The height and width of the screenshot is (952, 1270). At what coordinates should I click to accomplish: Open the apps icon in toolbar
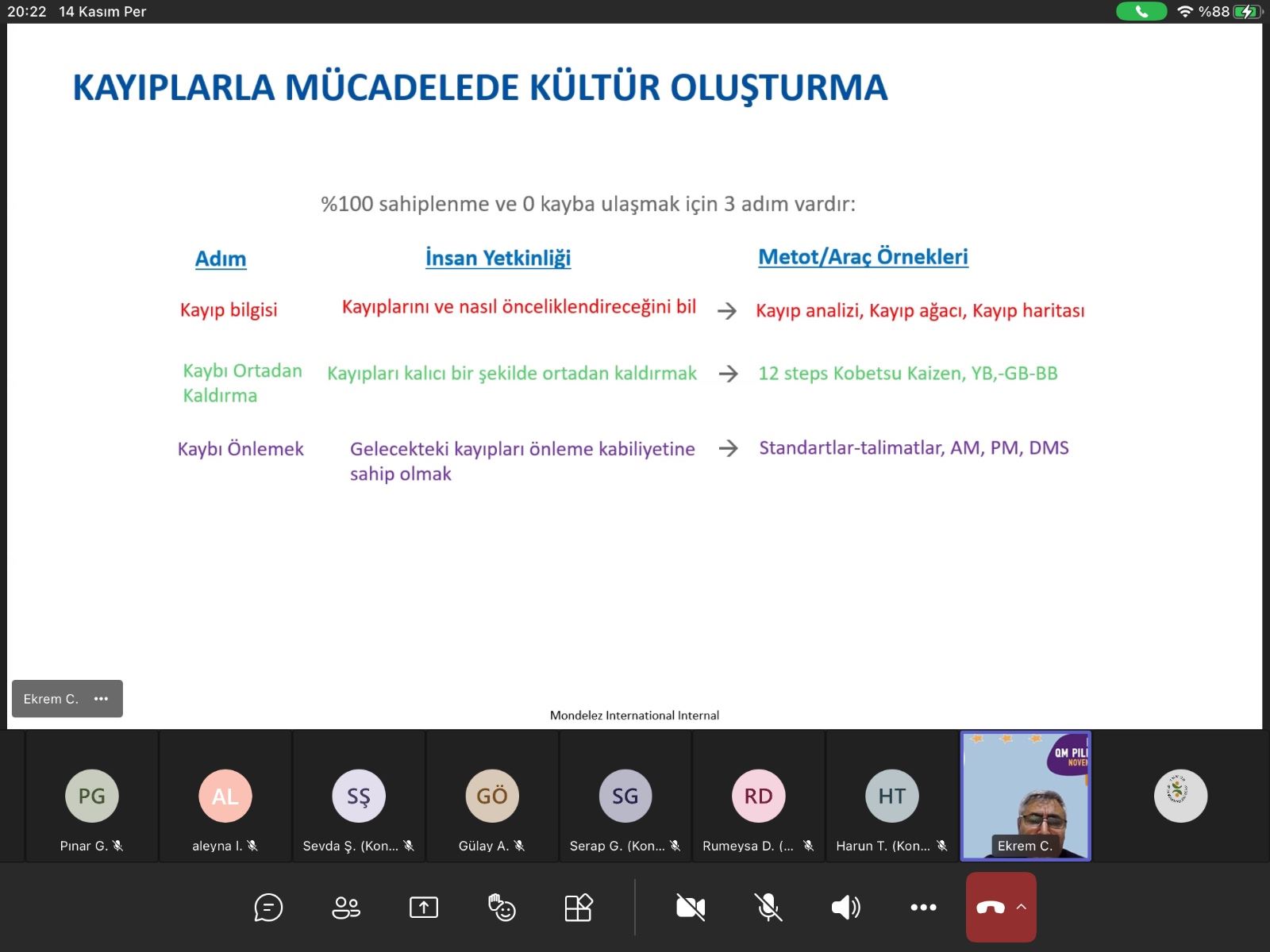click(x=579, y=907)
